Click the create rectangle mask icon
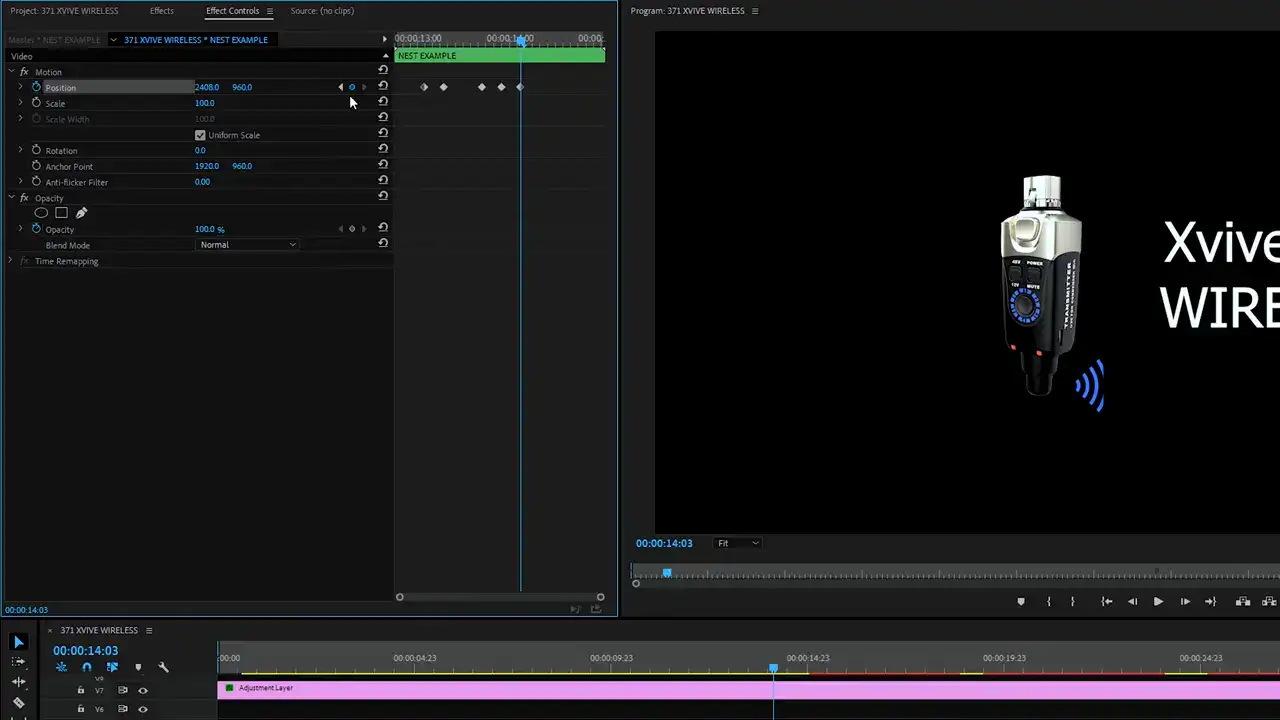 [61, 213]
